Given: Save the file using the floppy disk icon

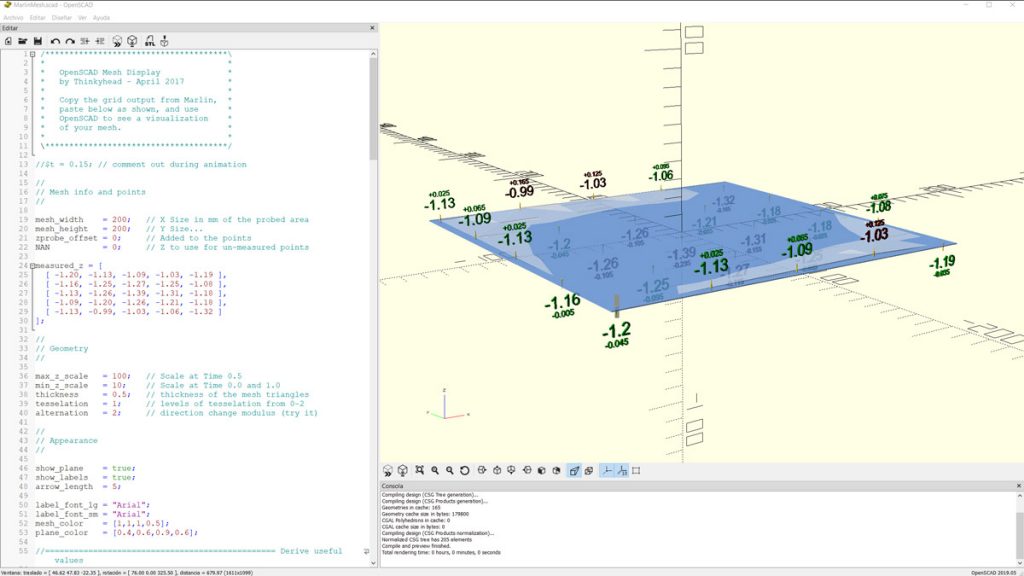Looking at the screenshot, I should pyautogui.click(x=37, y=41).
